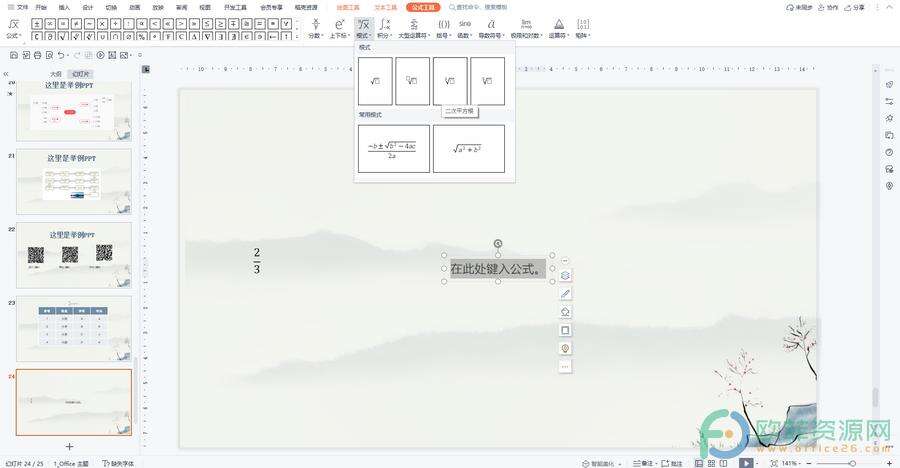Click the Collaborate (协作) button
The width and height of the screenshot is (900, 468).
click(828, 7)
